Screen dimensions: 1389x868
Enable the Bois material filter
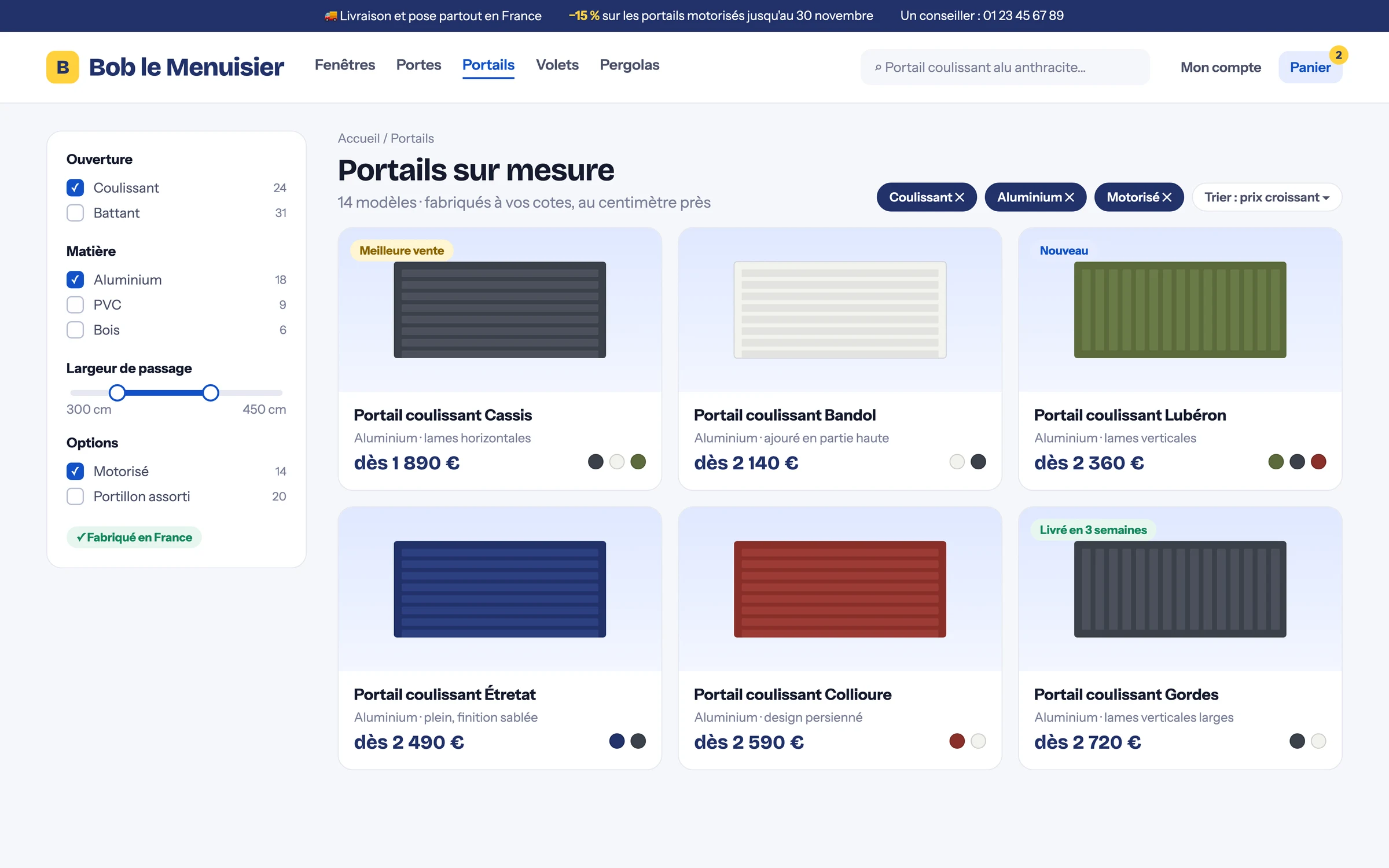pos(75,330)
